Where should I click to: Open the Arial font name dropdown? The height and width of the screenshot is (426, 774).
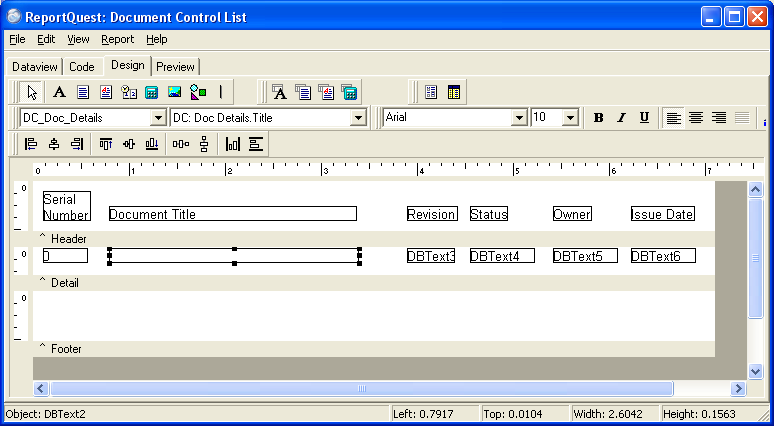coord(519,117)
